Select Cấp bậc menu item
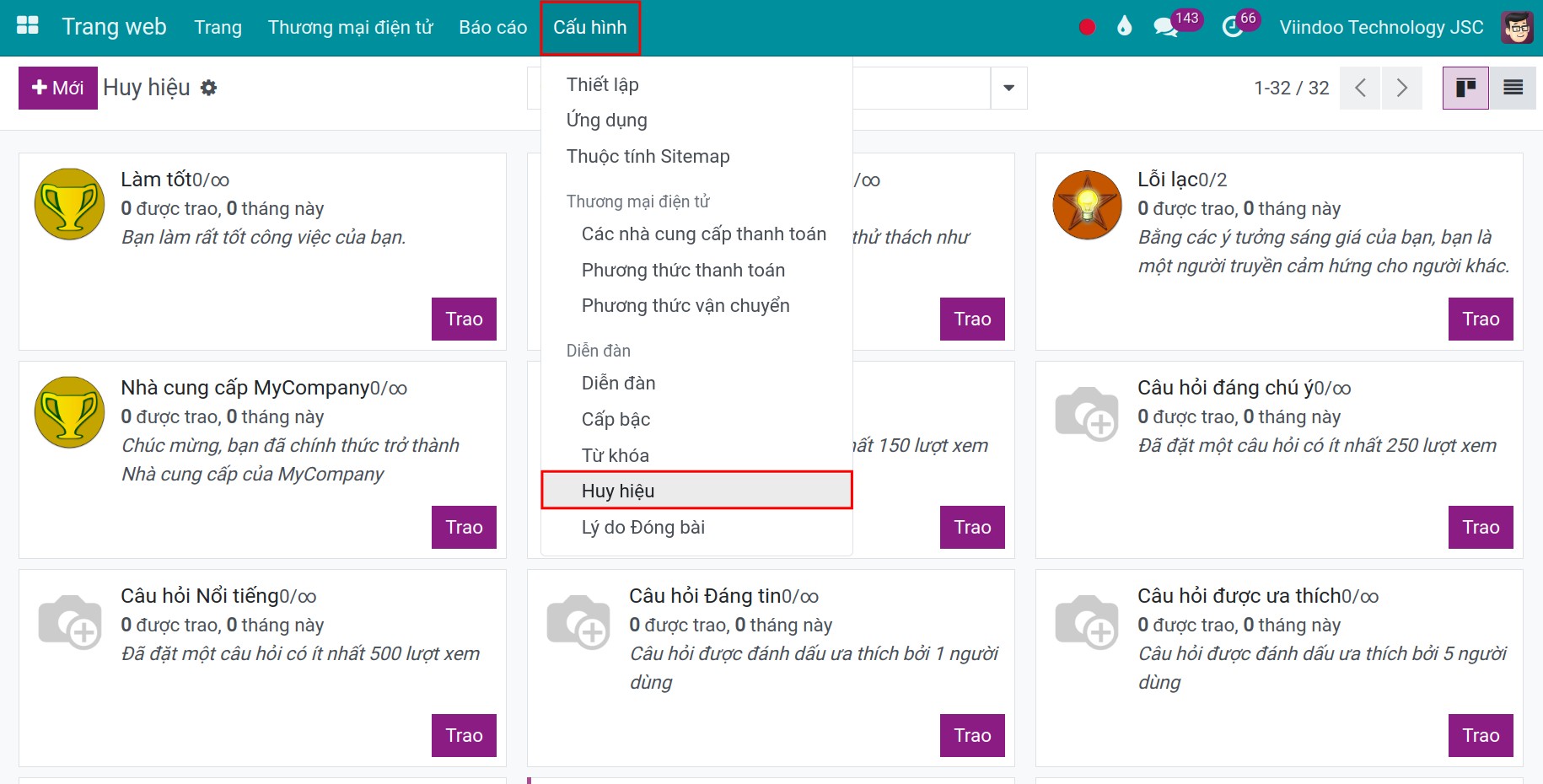Viewport: 1543px width, 784px height. [x=696, y=420]
